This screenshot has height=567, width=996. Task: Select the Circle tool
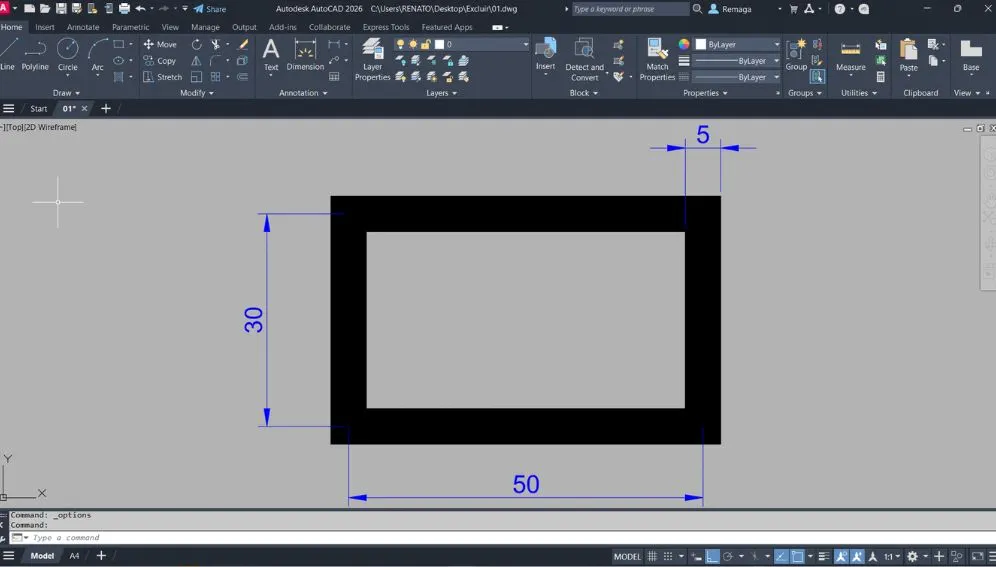tap(67, 54)
